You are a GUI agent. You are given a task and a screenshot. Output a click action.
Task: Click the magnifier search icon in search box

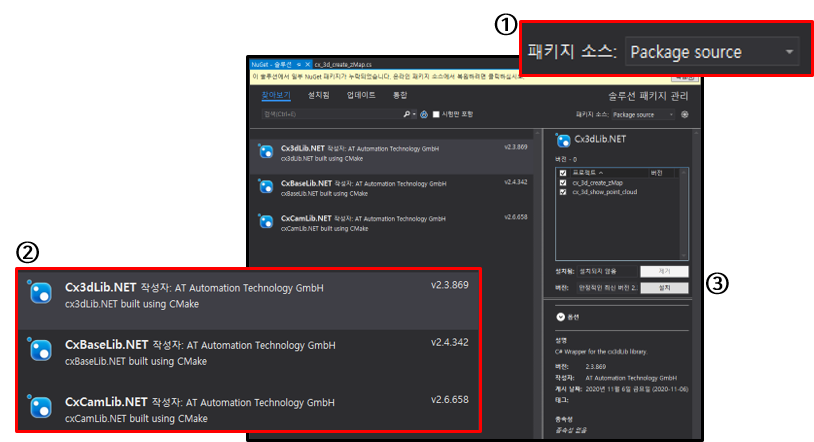pos(406,114)
